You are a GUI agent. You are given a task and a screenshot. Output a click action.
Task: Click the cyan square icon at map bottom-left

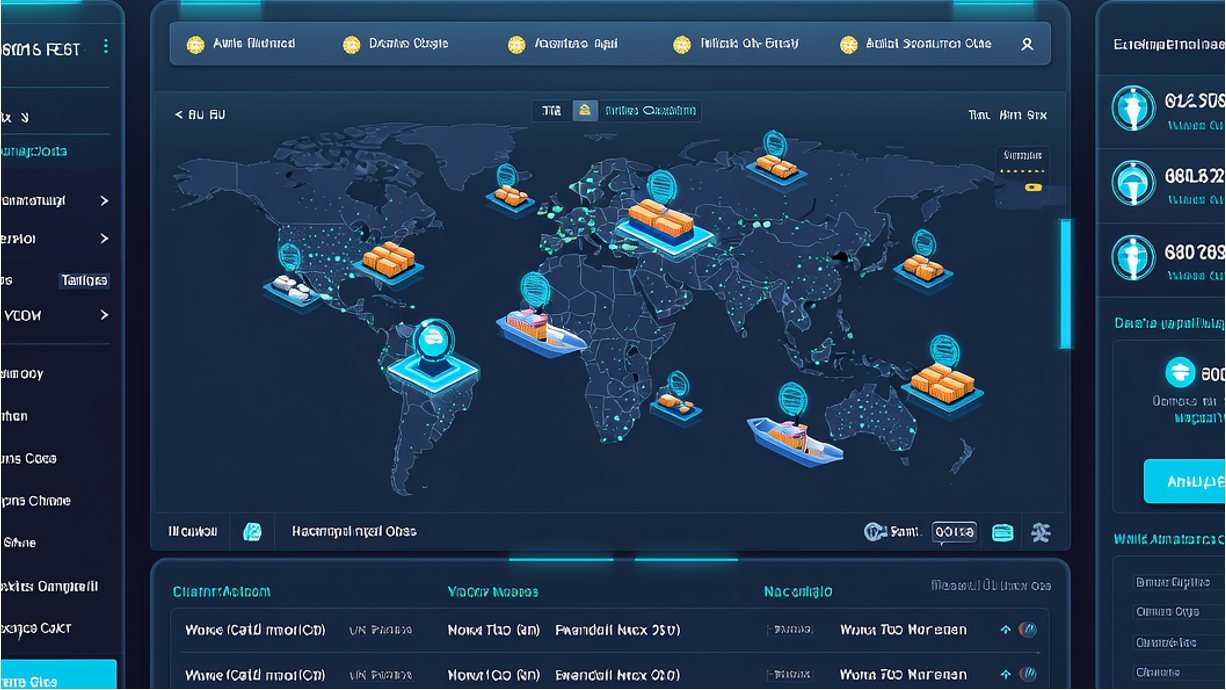pyautogui.click(x=252, y=532)
